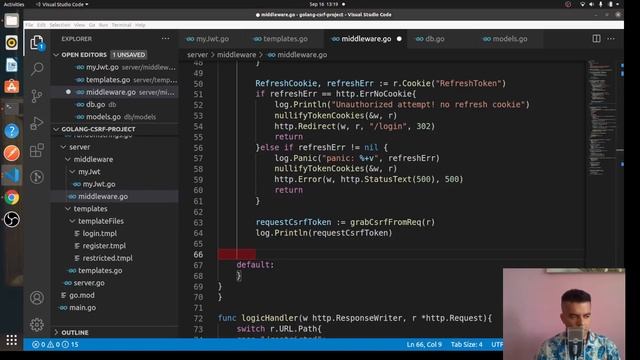Open main.go in file tree
The width and height of the screenshot is (640, 360).
point(82,307)
